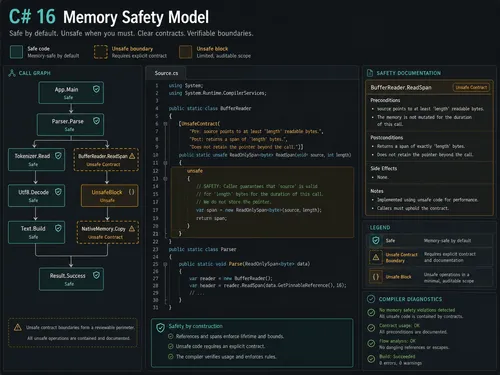Click the Unsafe Contract warning icon in Legend
Screen dimensions: 500x375
376,257
